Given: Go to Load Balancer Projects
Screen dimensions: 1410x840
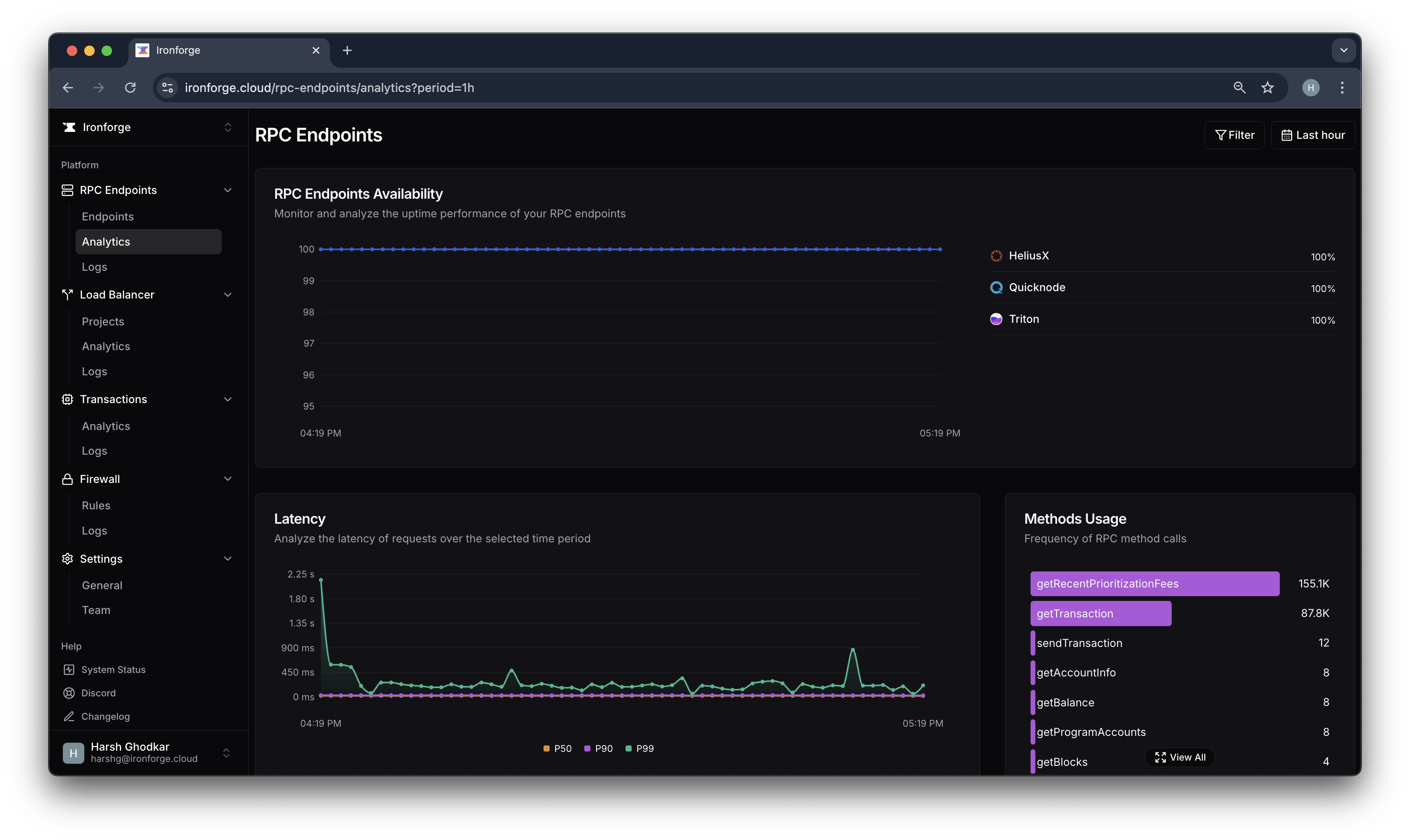Looking at the screenshot, I should [x=103, y=322].
